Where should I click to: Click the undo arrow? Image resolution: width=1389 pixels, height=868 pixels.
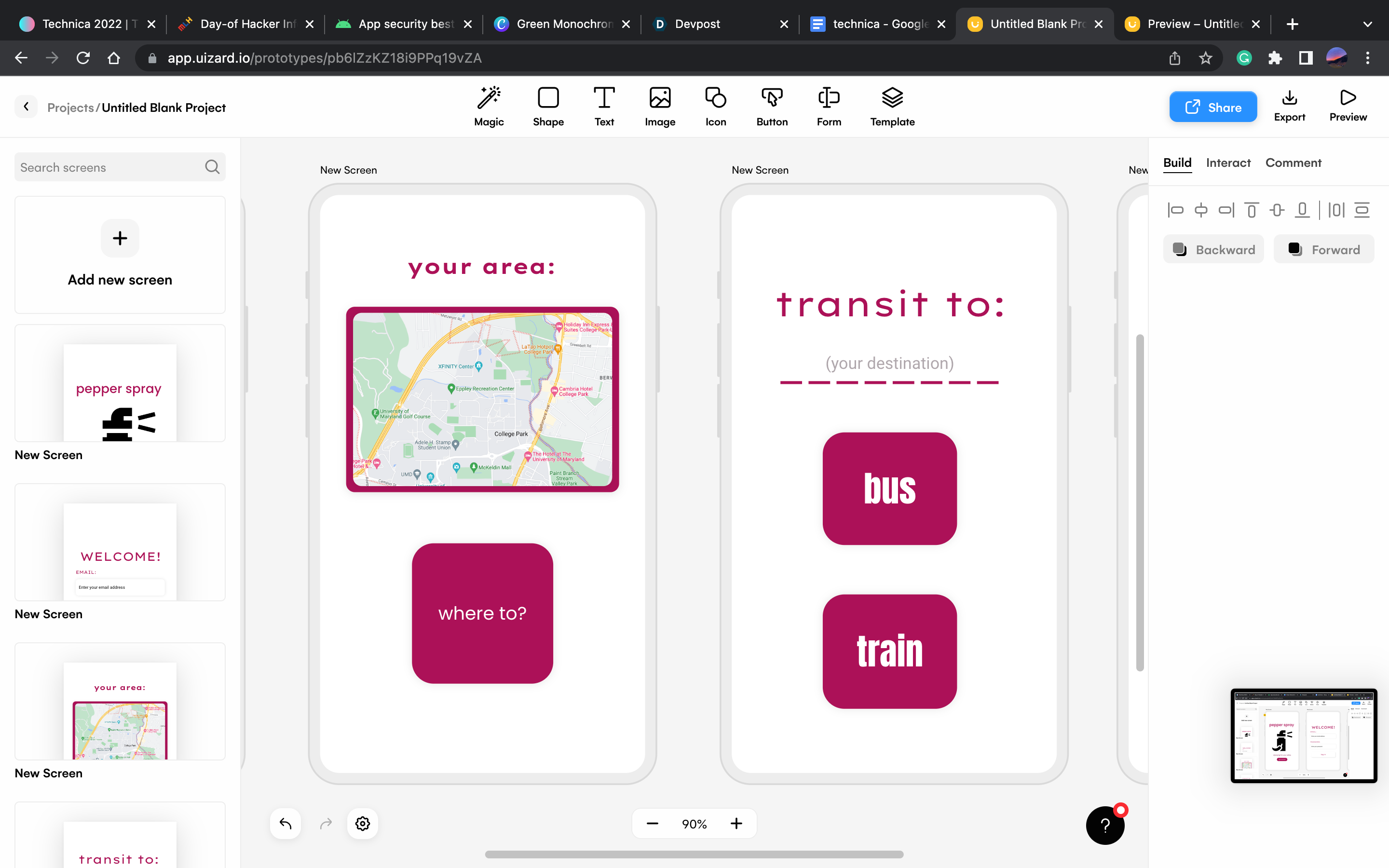tap(285, 823)
